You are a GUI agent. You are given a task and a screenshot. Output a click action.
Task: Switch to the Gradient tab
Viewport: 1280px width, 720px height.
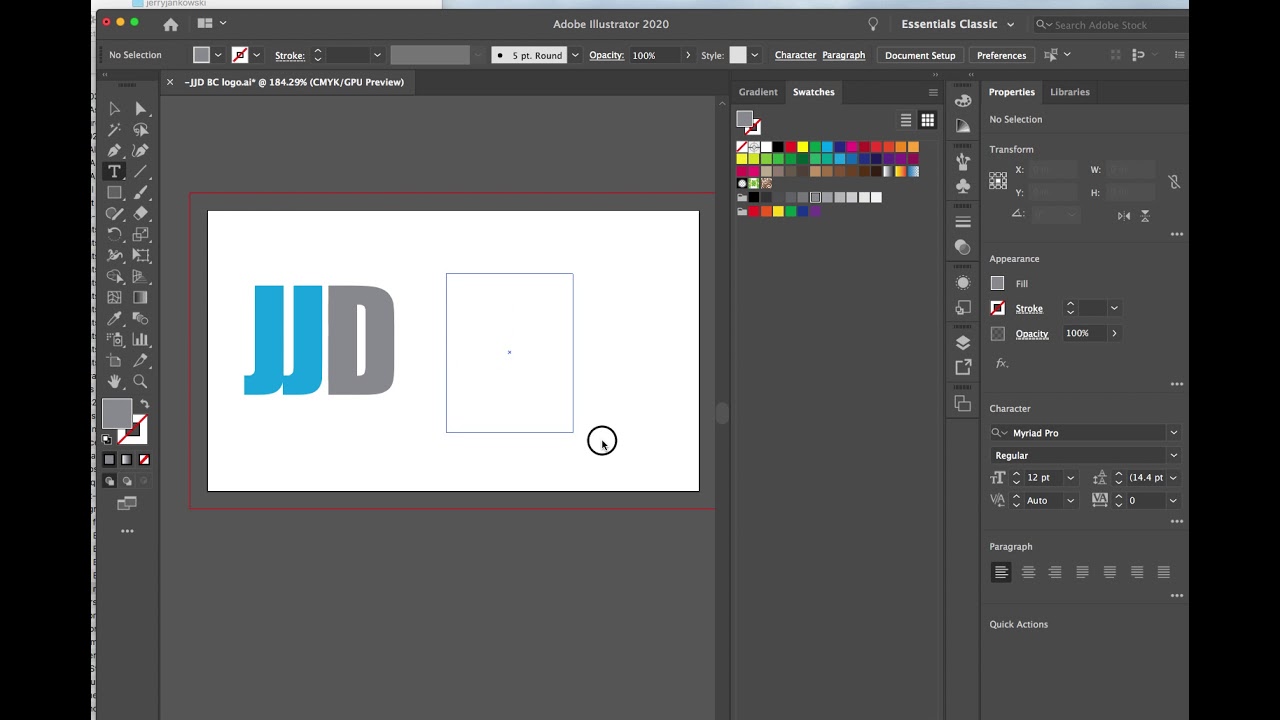tap(758, 92)
